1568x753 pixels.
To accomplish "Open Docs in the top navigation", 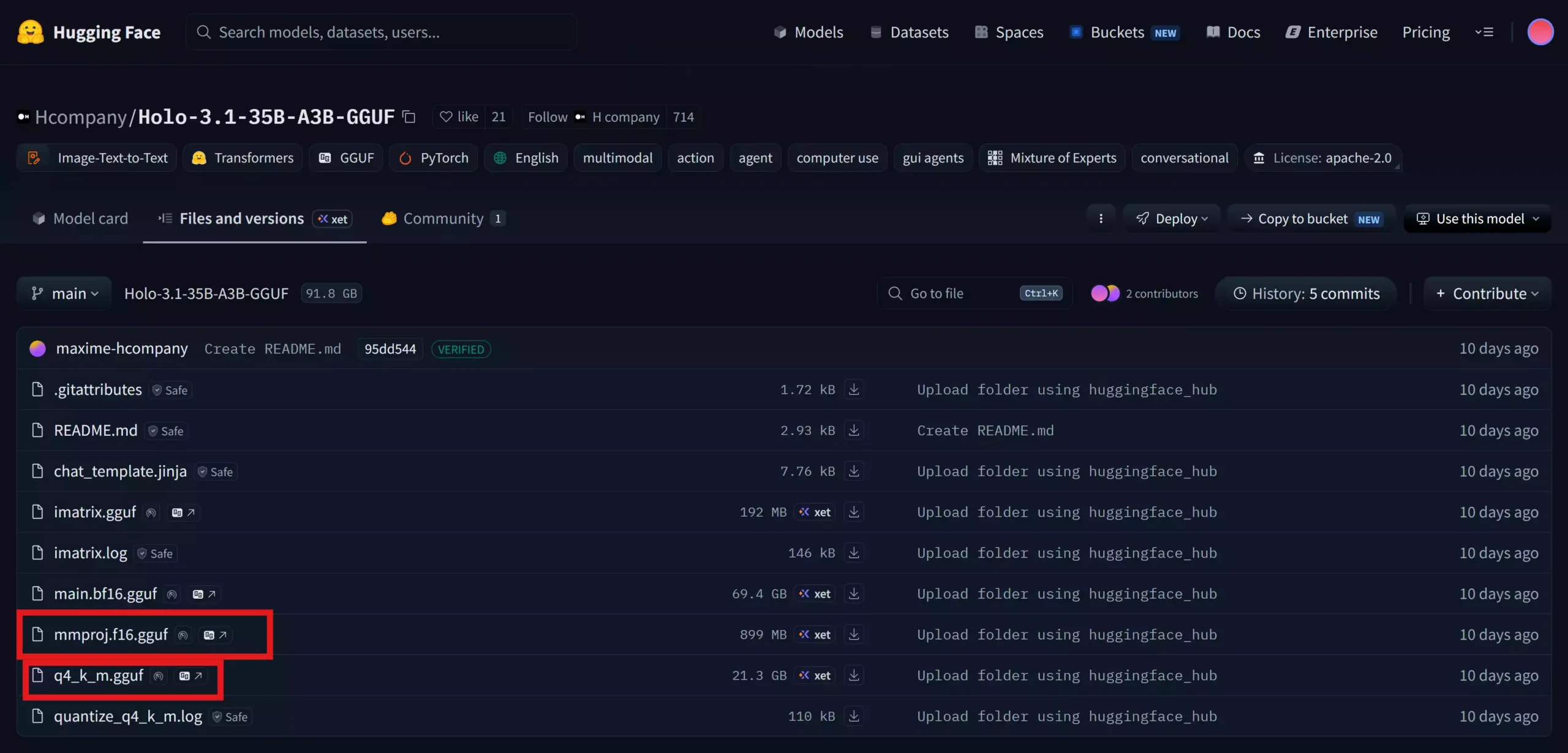I will point(1233,32).
